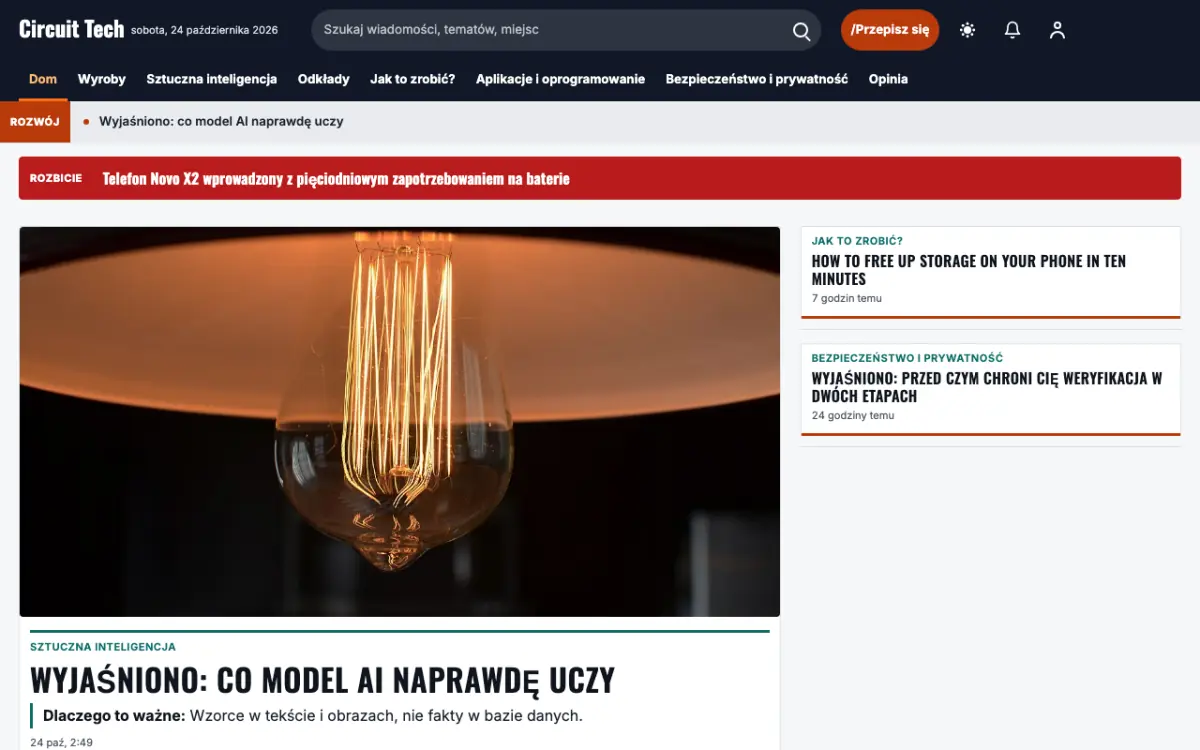Toggle the light/dark theme sun icon
This screenshot has height=750, width=1200.
click(967, 30)
